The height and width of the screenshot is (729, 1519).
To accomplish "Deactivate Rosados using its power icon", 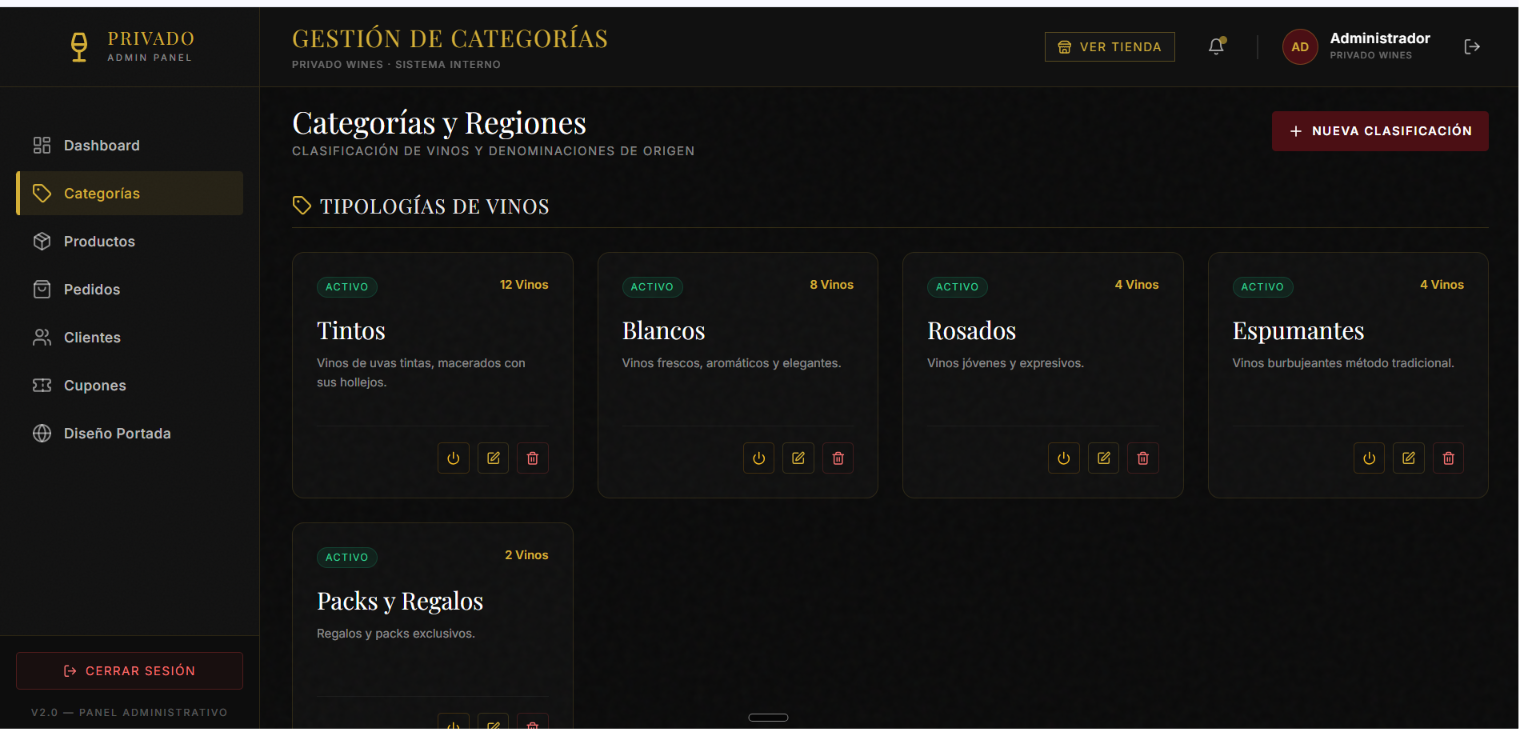I will click(x=1064, y=458).
